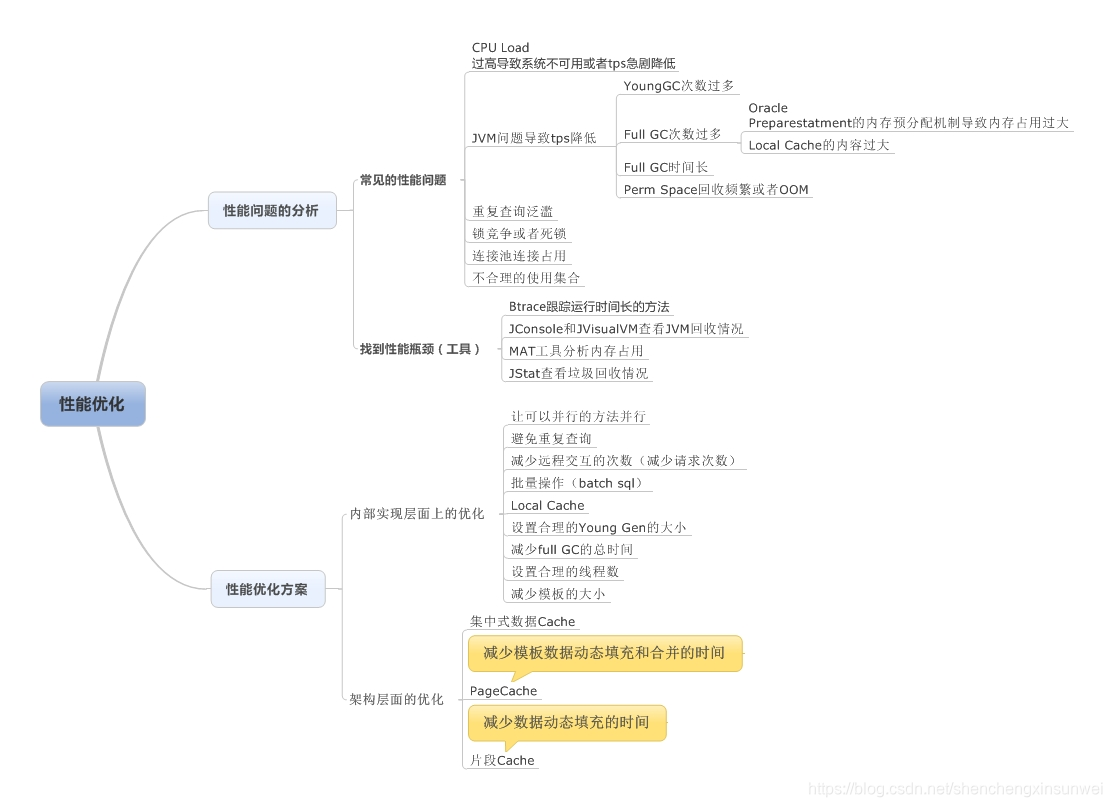Select the 性能优化方案 node
Image resolution: width=1112 pixels, height=807 pixels.
point(267,589)
